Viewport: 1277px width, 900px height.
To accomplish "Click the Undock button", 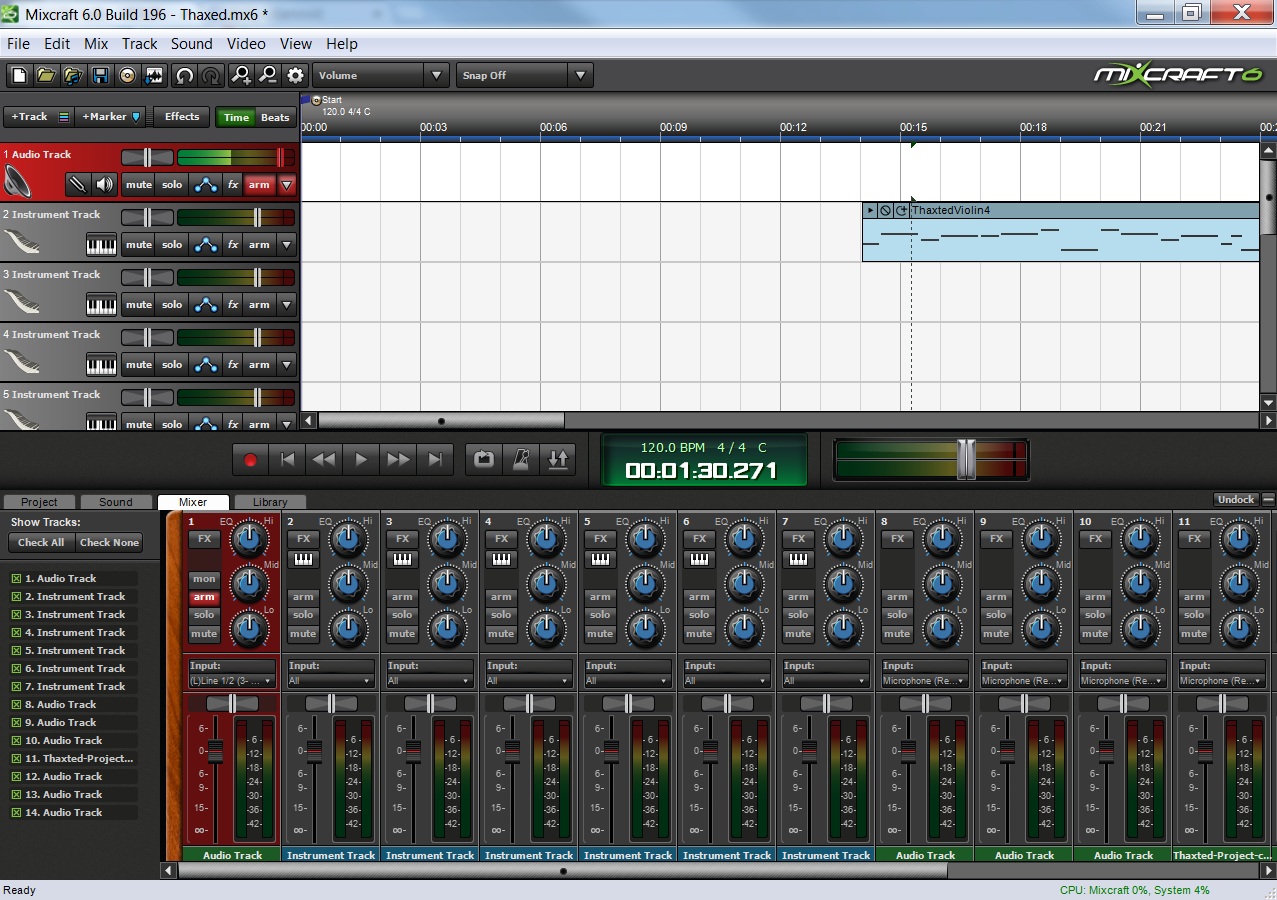I will 1235,499.
